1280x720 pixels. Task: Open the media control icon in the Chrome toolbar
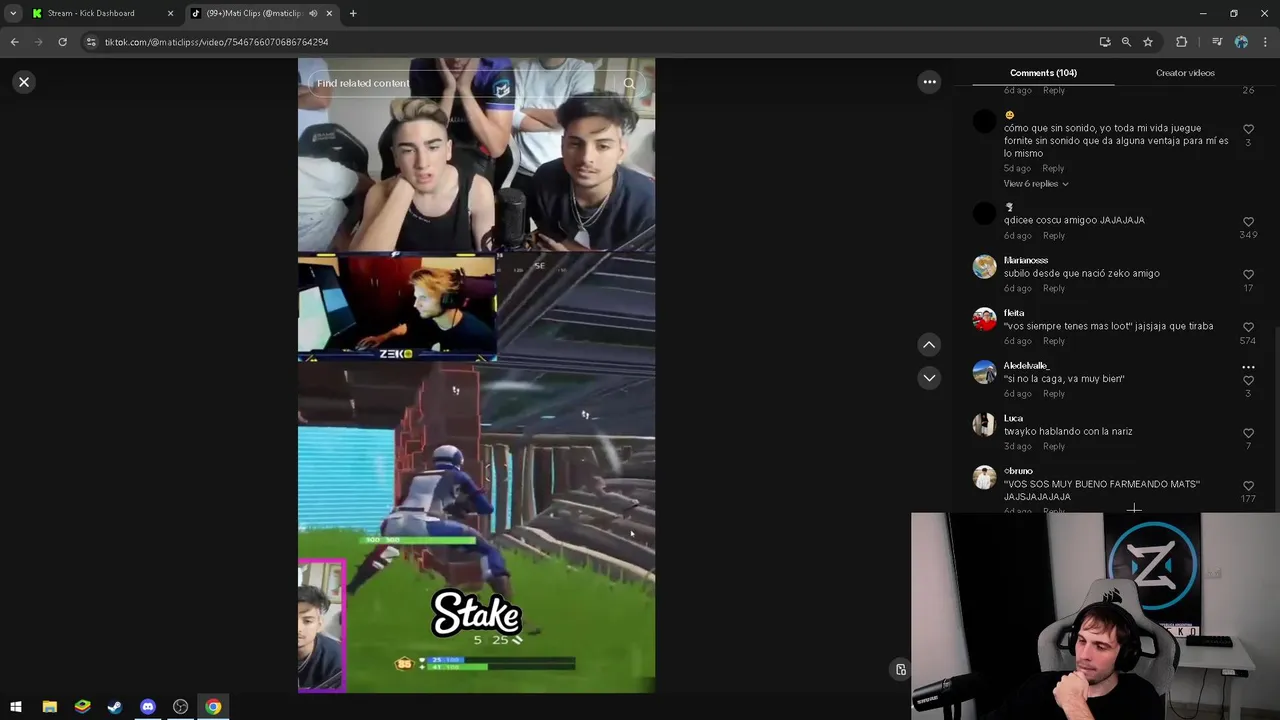pos(1217,42)
